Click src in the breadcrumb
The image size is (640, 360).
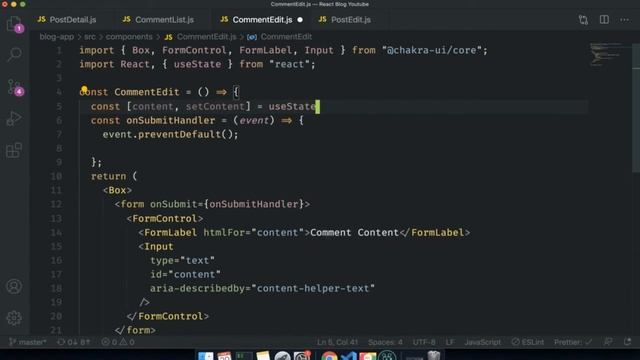point(90,37)
